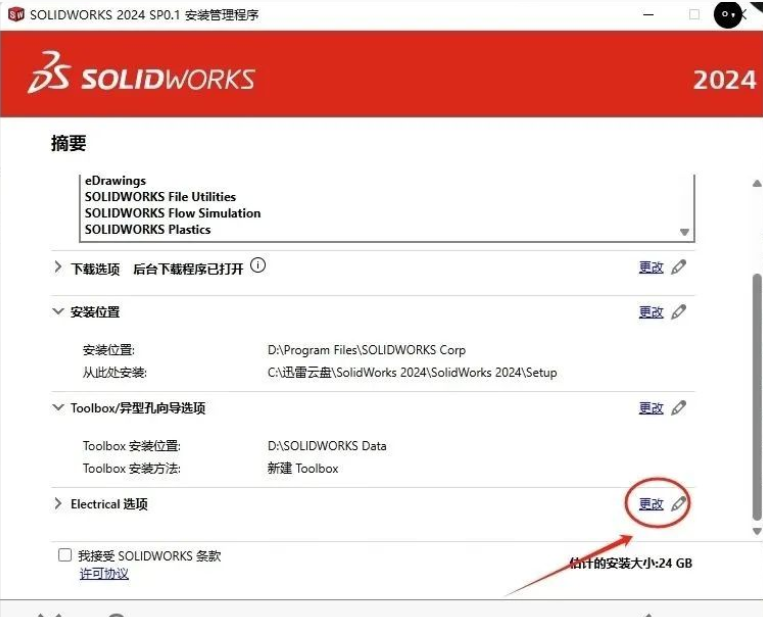763x617 pixels.
Task: Click the pencil icon in the Electrical 选项 row
Action: (x=678, y=504)
